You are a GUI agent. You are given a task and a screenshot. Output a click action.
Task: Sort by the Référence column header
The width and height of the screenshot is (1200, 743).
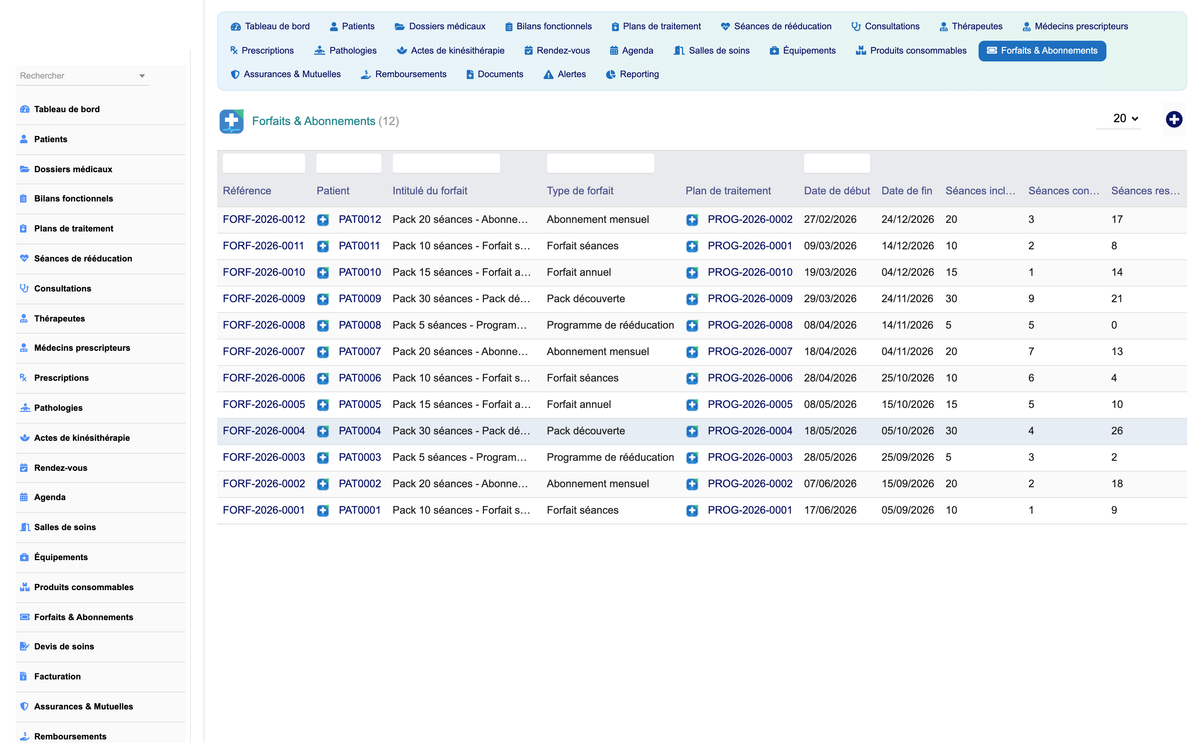247,191
